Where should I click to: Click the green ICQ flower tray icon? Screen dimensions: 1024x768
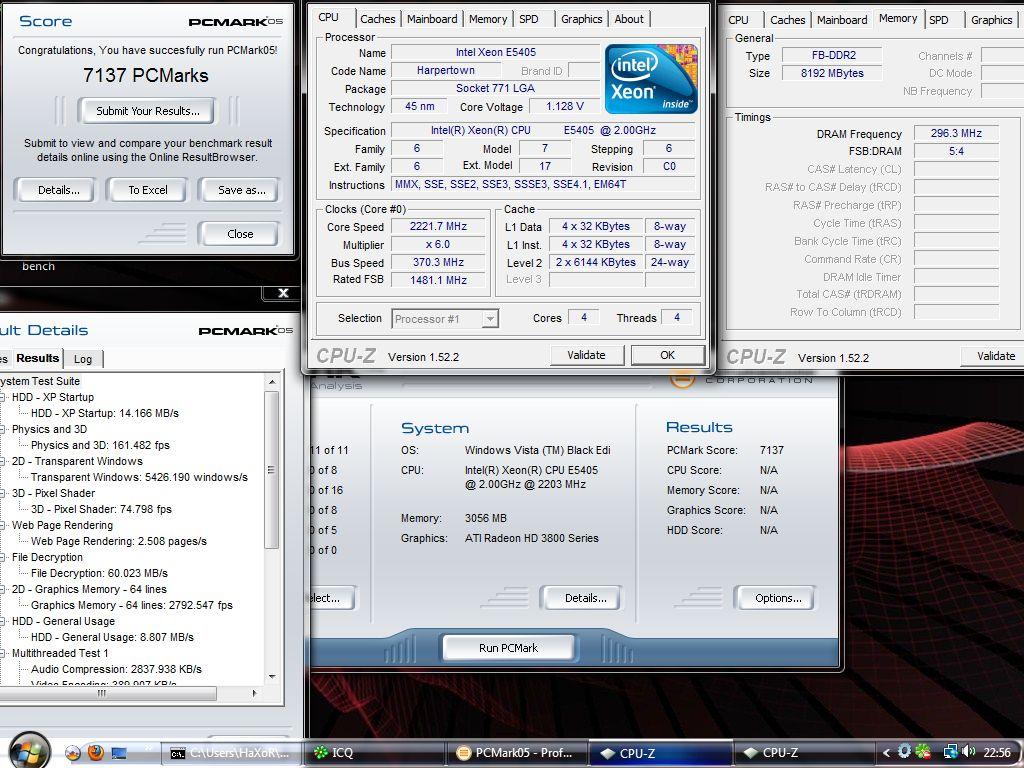[x=923, y=752]
